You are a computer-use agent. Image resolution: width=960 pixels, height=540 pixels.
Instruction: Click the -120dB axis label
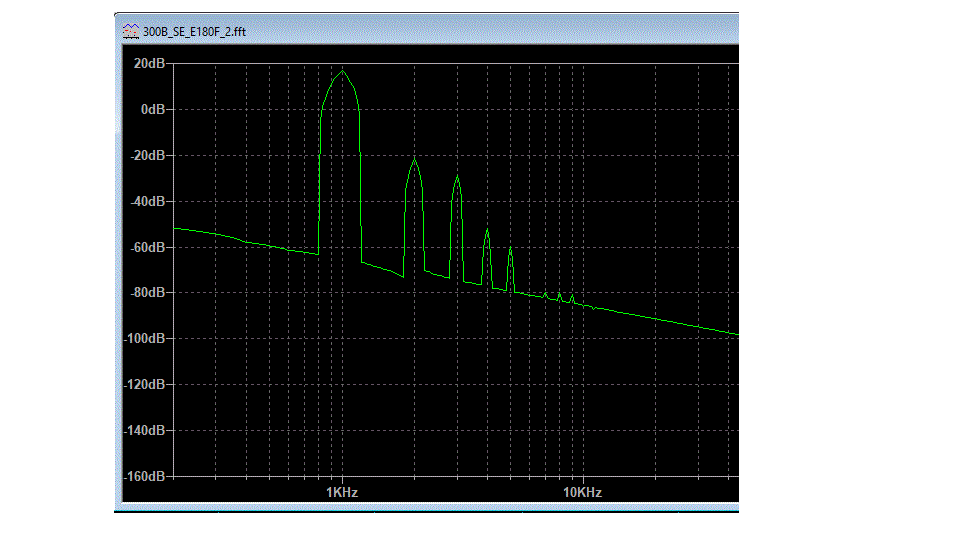pos(144,384)
